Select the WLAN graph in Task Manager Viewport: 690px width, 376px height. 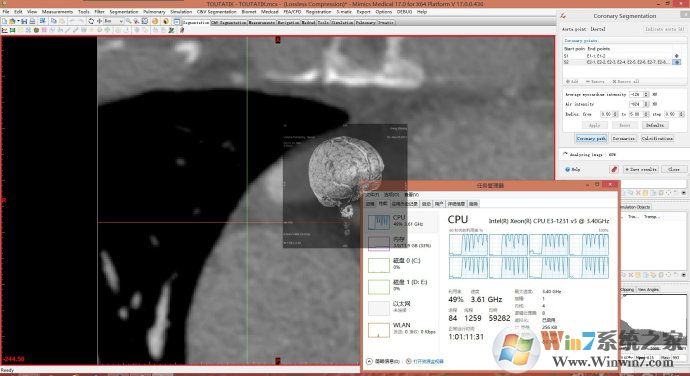coord(378,330)
